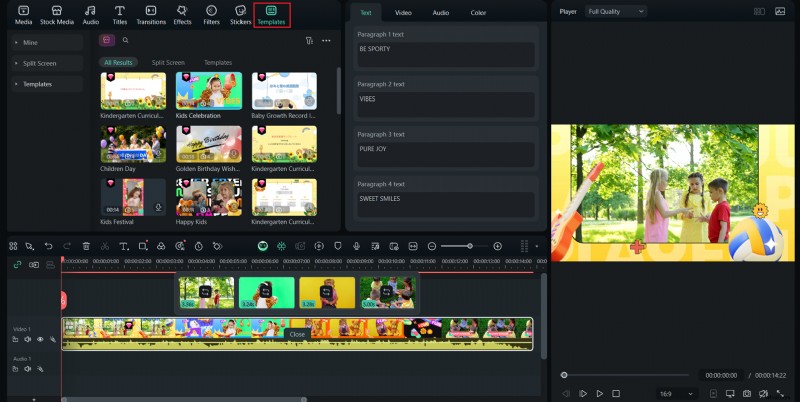Toggle player volume speaker icon
Screen dimensions: 800x402
[x=763, y=394]
